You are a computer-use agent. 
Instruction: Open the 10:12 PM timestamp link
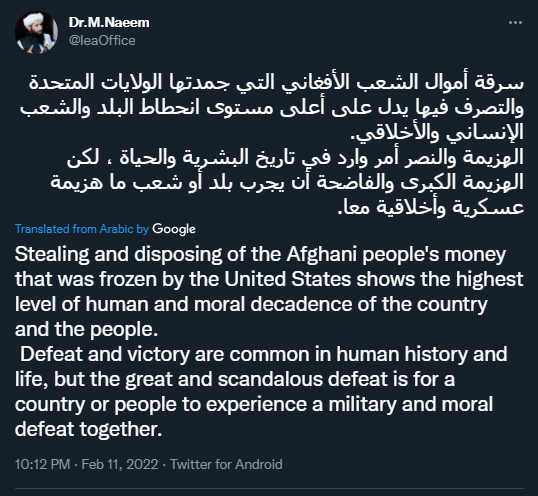43,464
